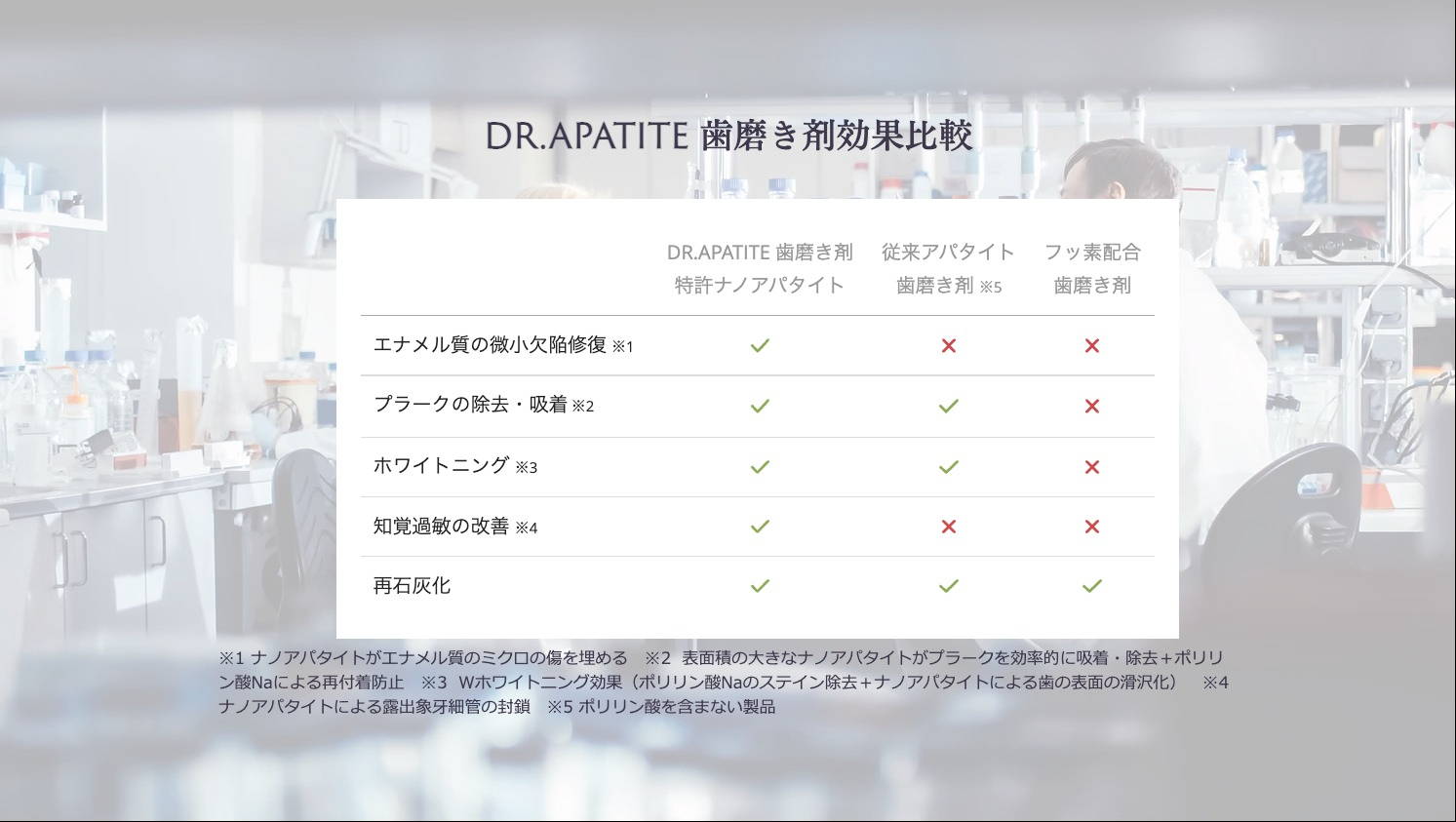Select the heading DR.APATITE 歯磨き剤効果比較
The image size is (1456, 822).
tap(729, 136)
